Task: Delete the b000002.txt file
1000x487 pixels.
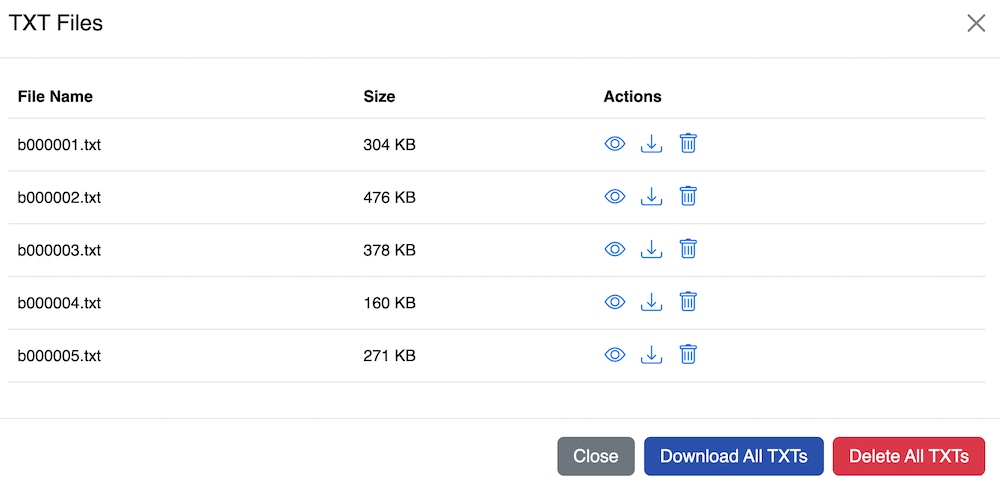Action: tap(688, 197)
